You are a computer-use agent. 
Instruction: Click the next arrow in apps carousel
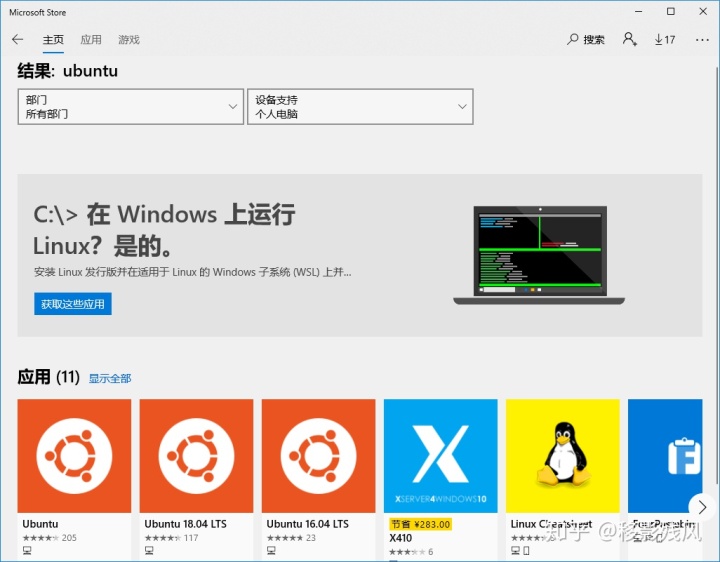tap(702, 507)
